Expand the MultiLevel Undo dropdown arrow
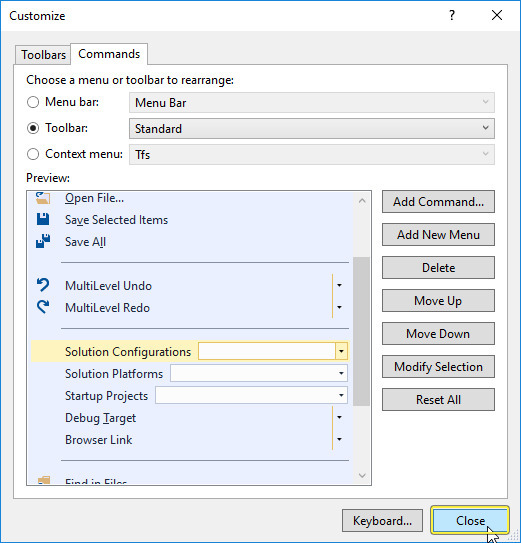This screenshot has width=521, height=543. [x=339, y=285]
